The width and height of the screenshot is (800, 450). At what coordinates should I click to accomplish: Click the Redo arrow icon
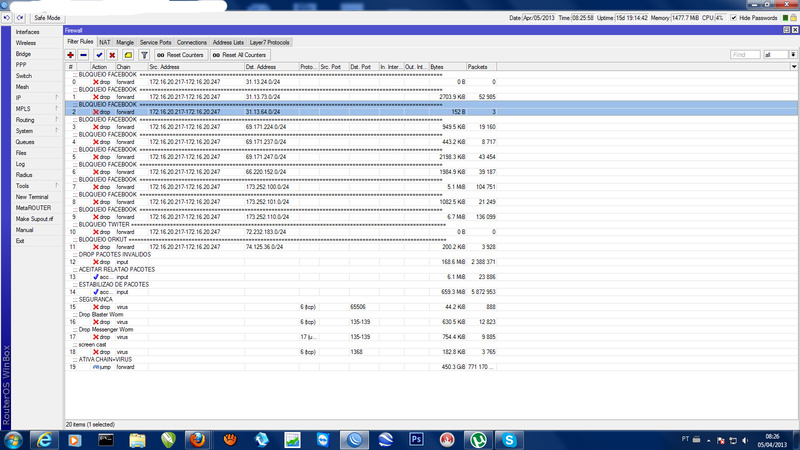point(20,18)
